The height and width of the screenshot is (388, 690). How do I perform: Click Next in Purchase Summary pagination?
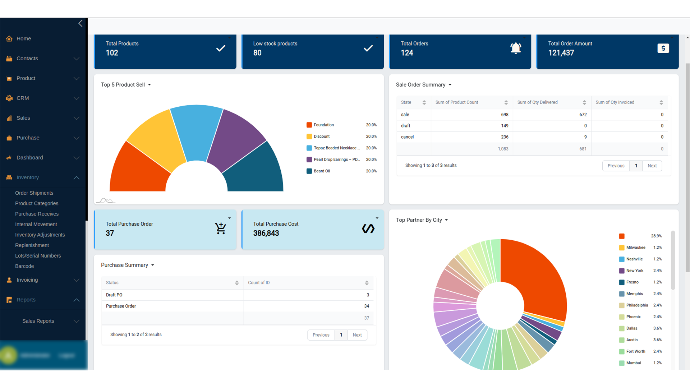coord(357,335)
